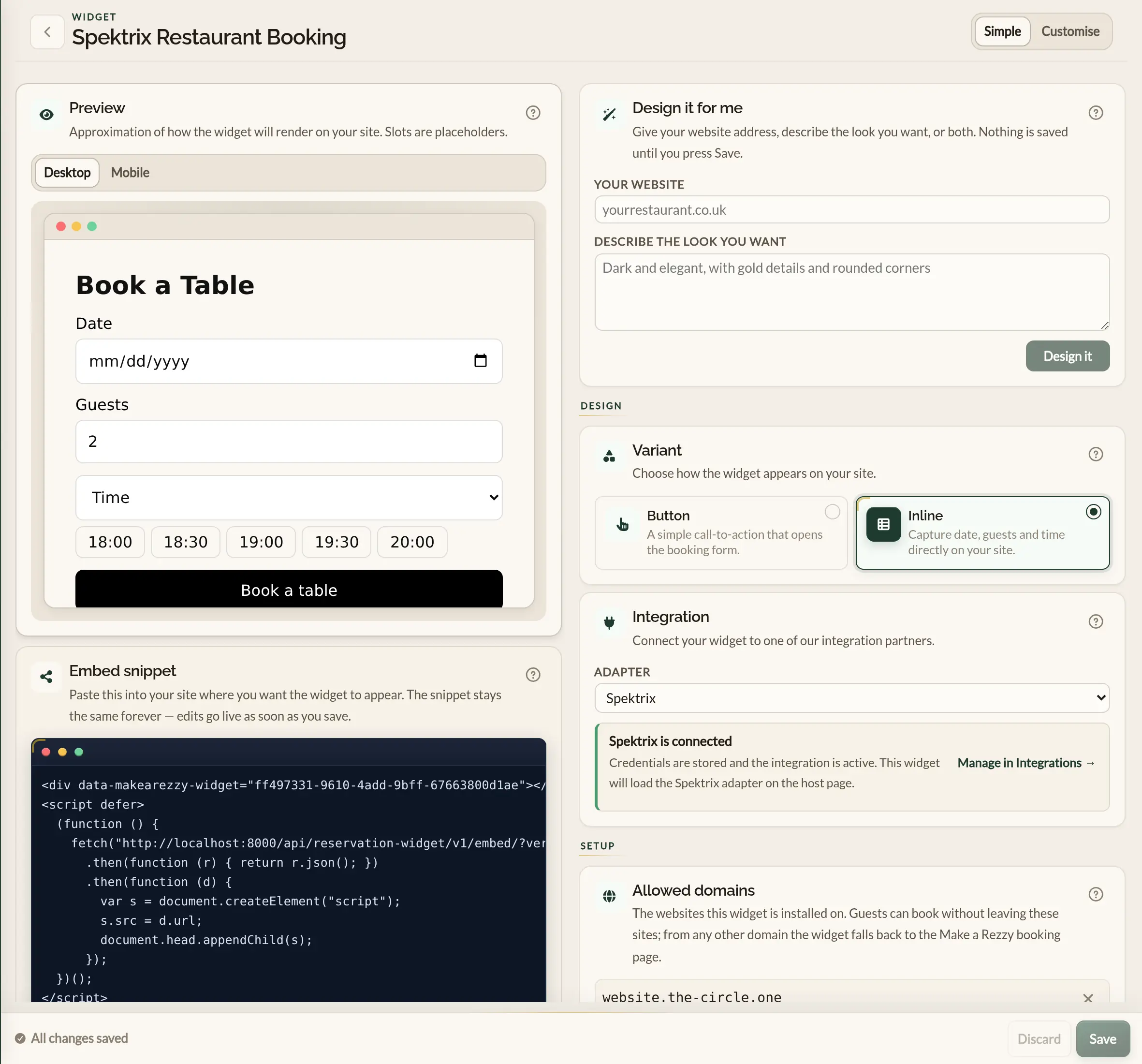Focus the Your Website input field
Viewport: 1142px width, 1064px height.
coord(851,210)
